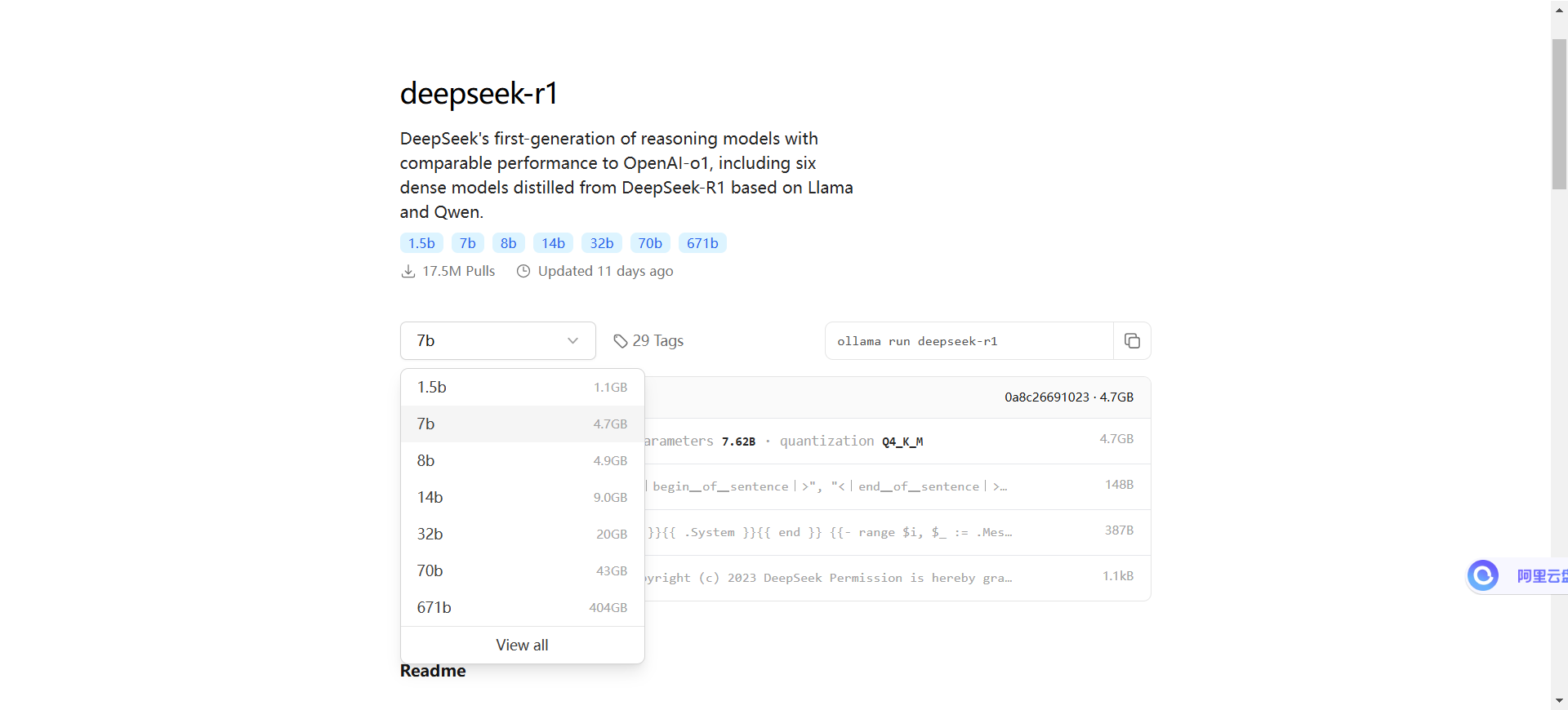Select 7b option in dropdown list
Screen dimensions: 1568x710
tap(523, 424)
